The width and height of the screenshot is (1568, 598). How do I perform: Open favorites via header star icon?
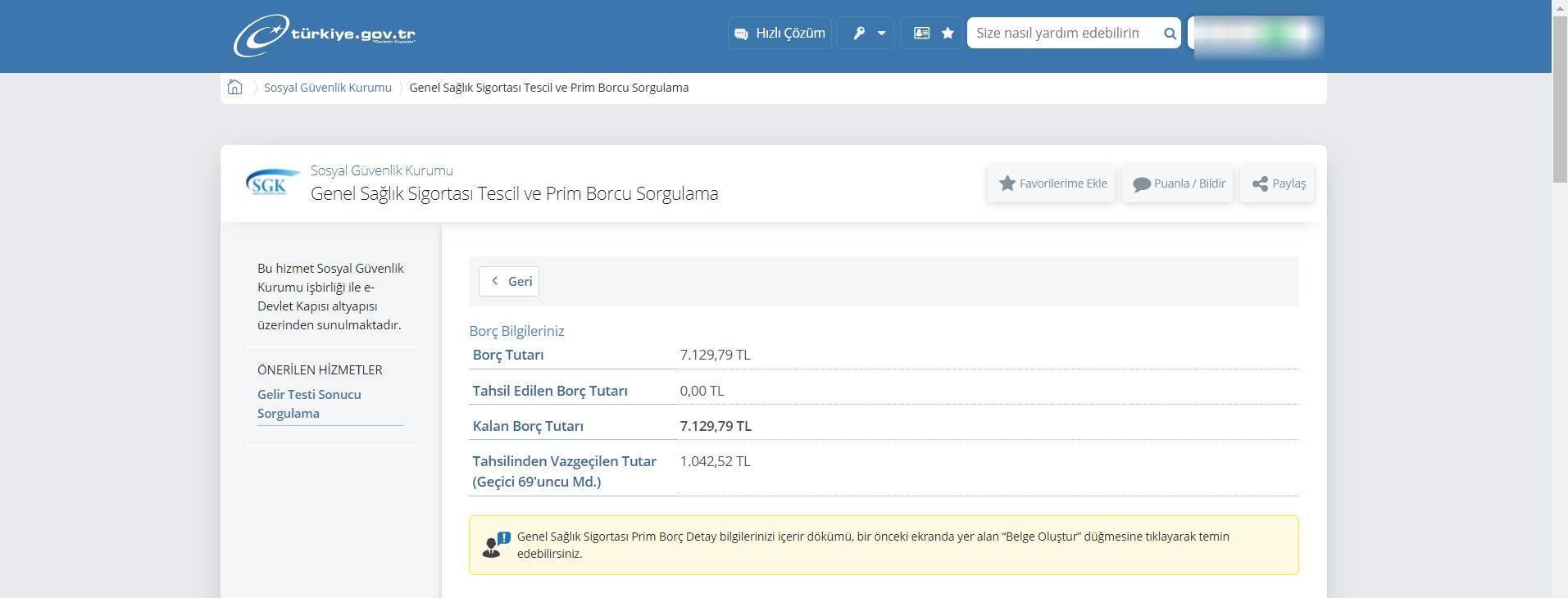[x=948, y=34]
